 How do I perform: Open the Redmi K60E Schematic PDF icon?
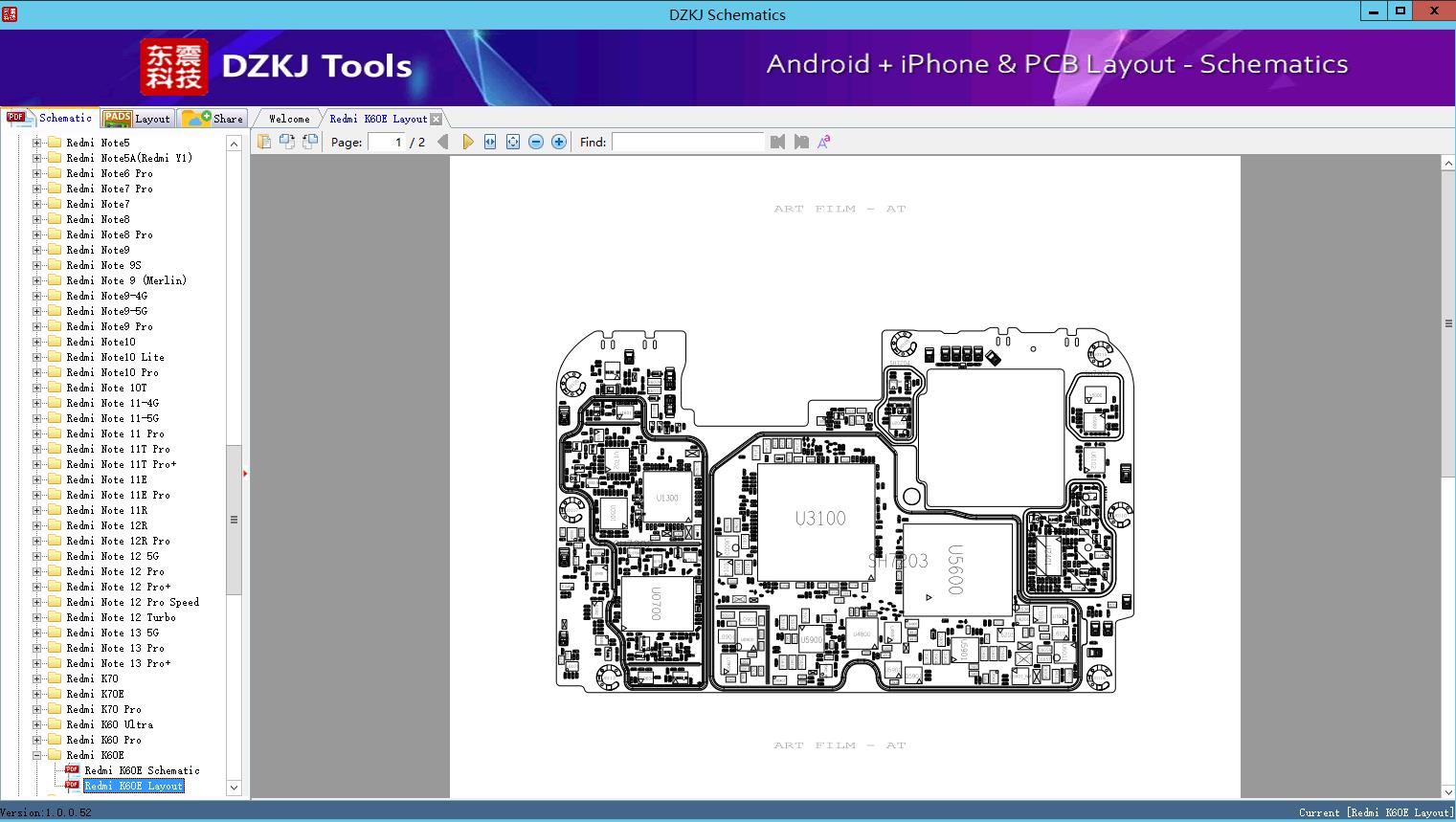click(x=72, y=770)
